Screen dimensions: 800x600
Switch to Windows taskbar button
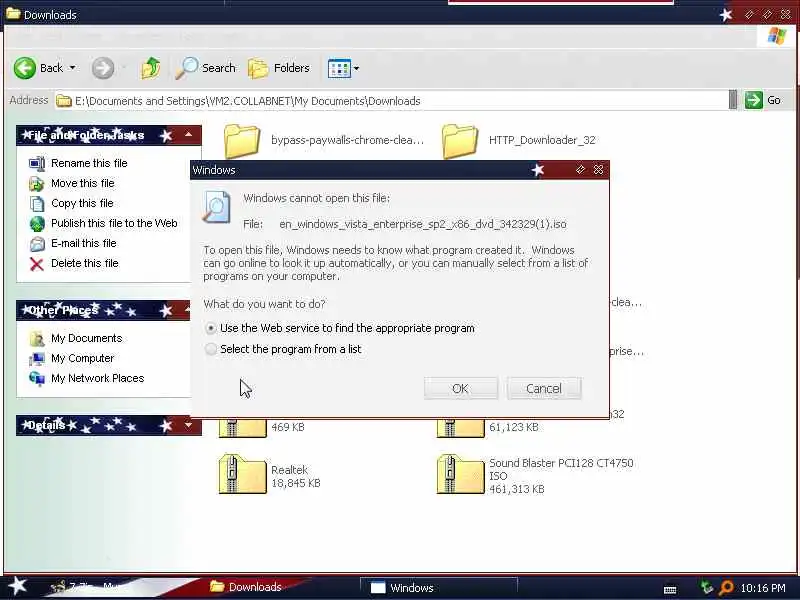[x=438, y=587]
